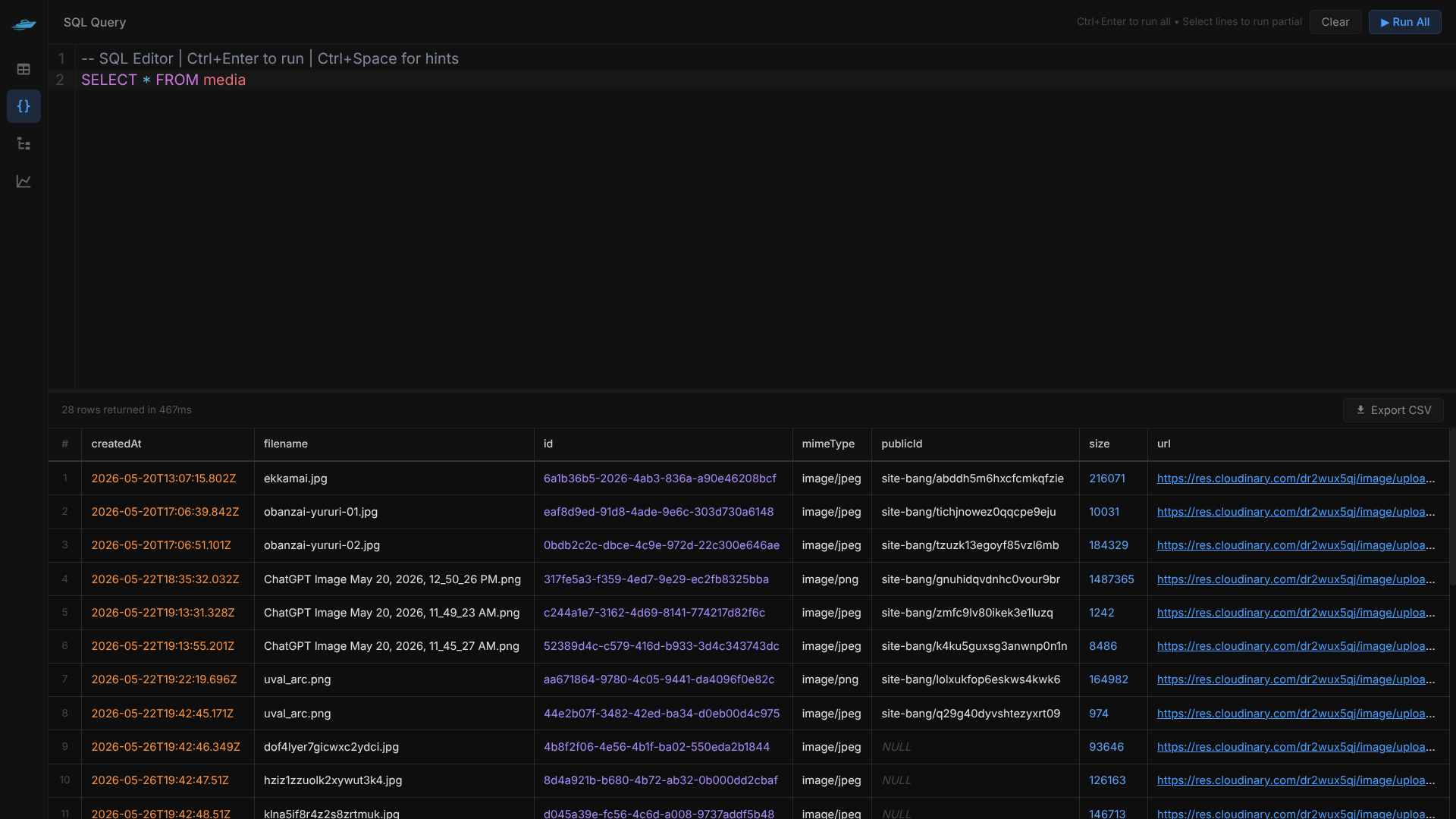Click size value 1487365
The width and height of the screenshot is (1456, 819).
click(x=1112, y=579)
